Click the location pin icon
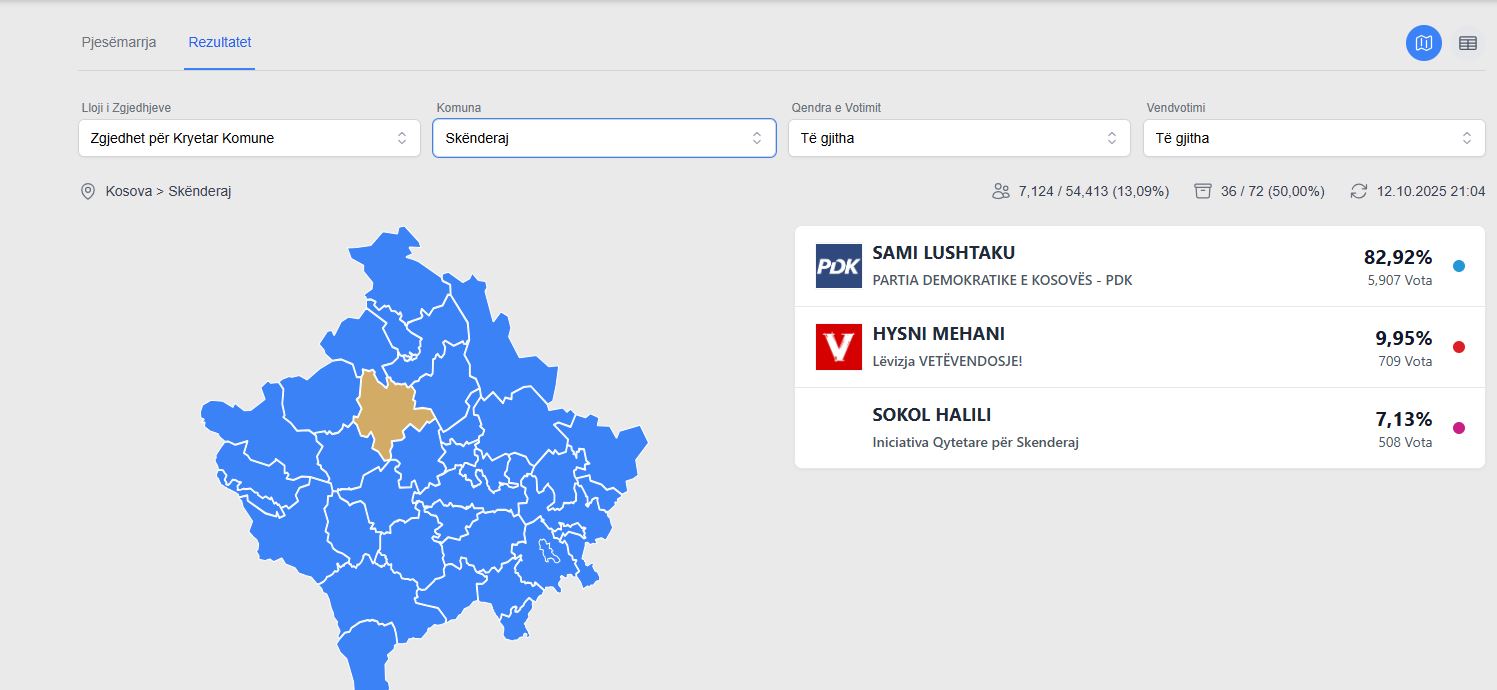 [88, 191]
